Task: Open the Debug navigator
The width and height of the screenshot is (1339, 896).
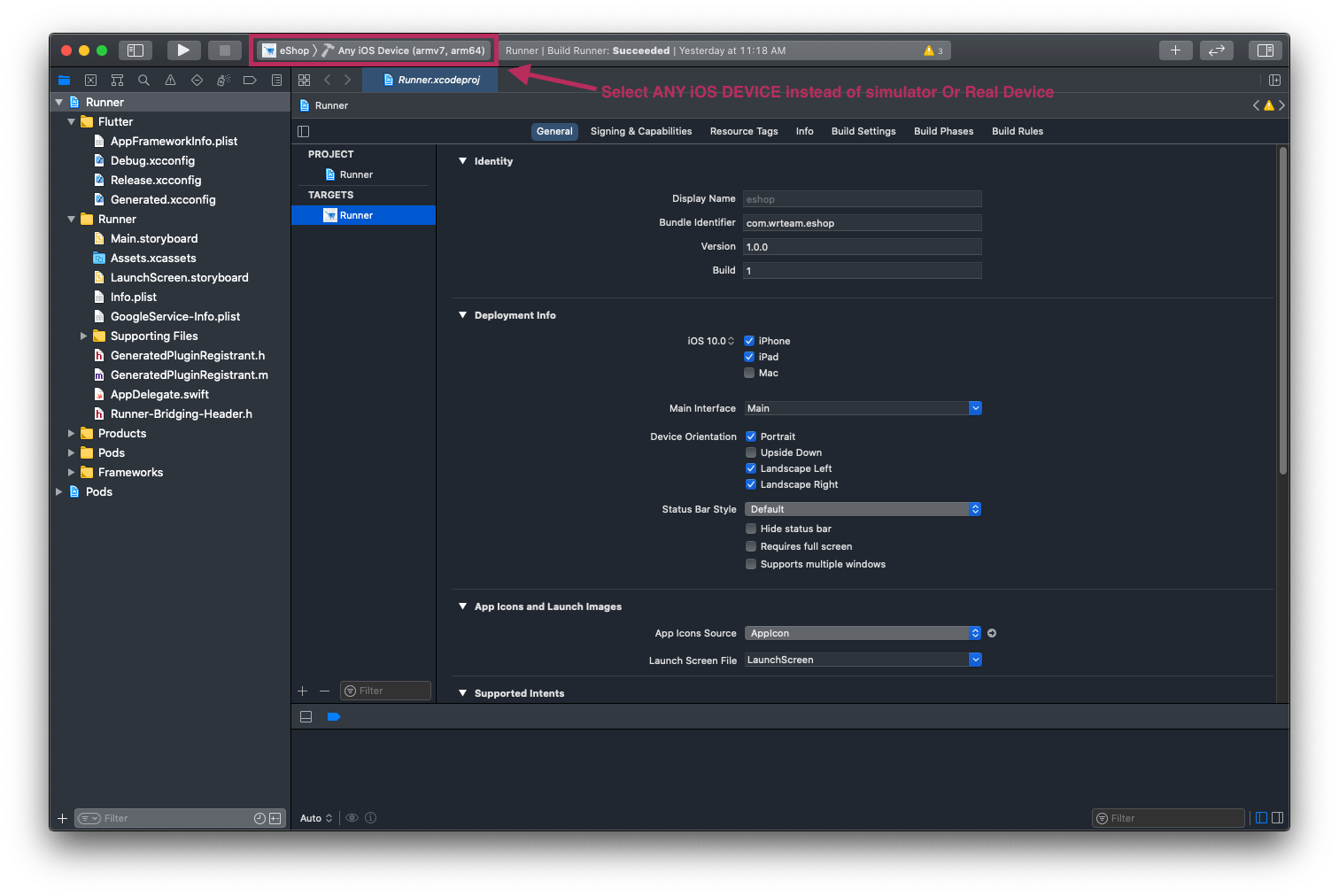Action: [223, 80]
